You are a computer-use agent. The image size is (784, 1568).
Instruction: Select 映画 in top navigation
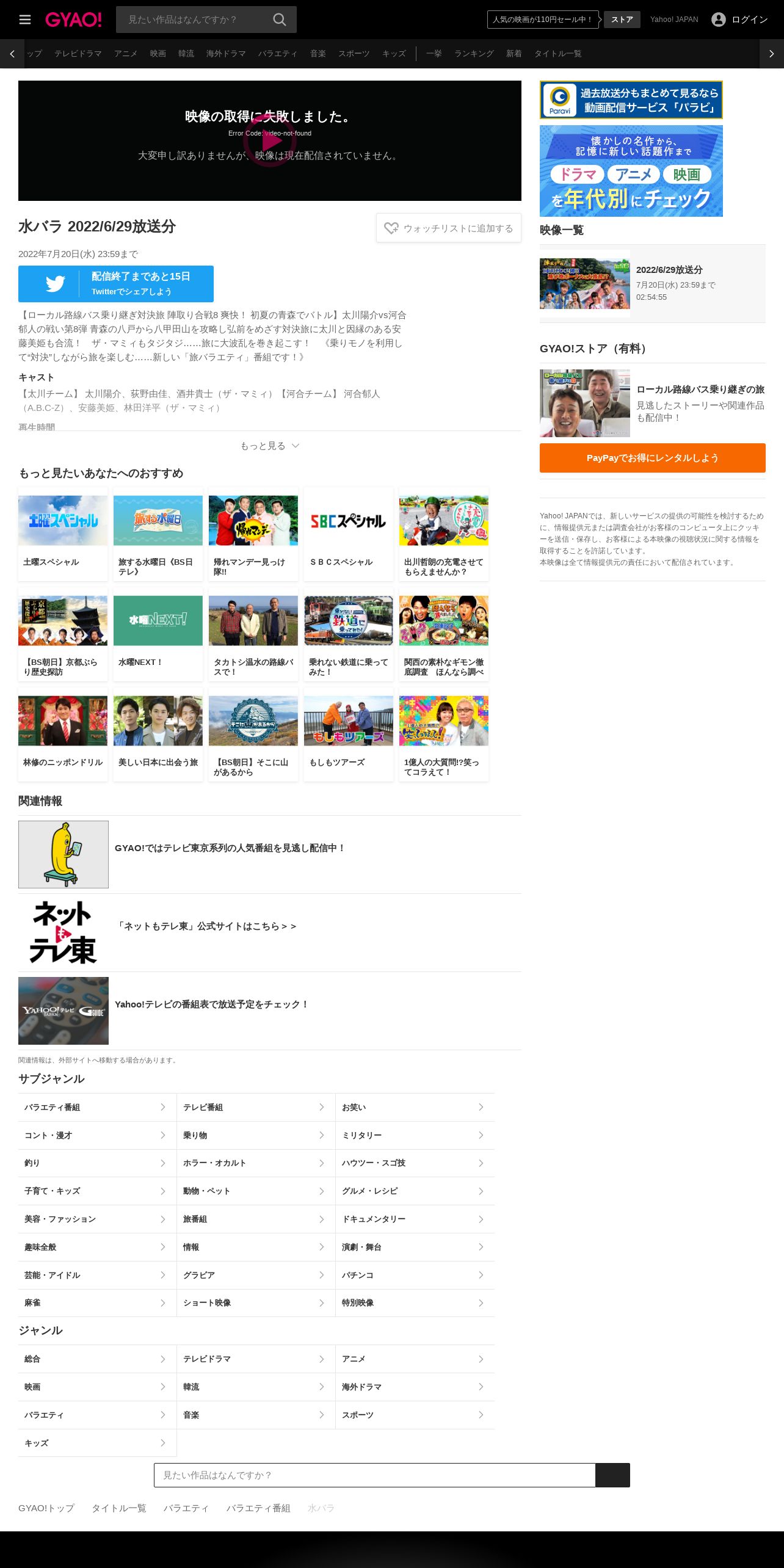tap(158, 54)
